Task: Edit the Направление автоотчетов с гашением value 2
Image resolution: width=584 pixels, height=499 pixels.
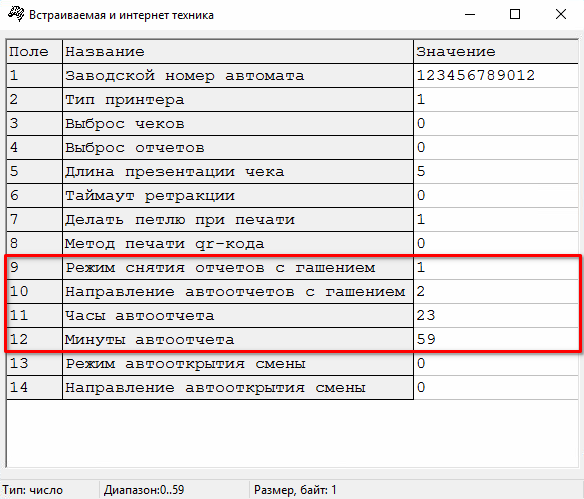Action: [496, 291]
